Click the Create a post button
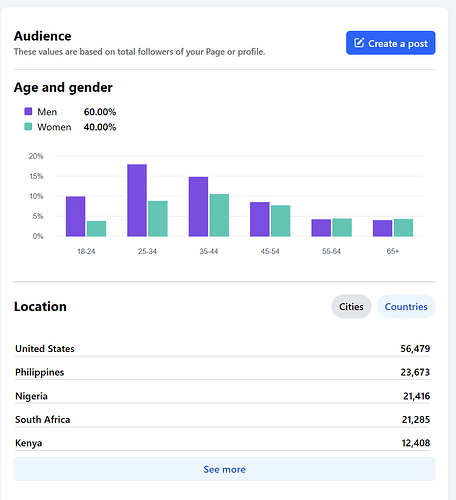The width and height of the screenshot is (456, 500). (390, 43)
